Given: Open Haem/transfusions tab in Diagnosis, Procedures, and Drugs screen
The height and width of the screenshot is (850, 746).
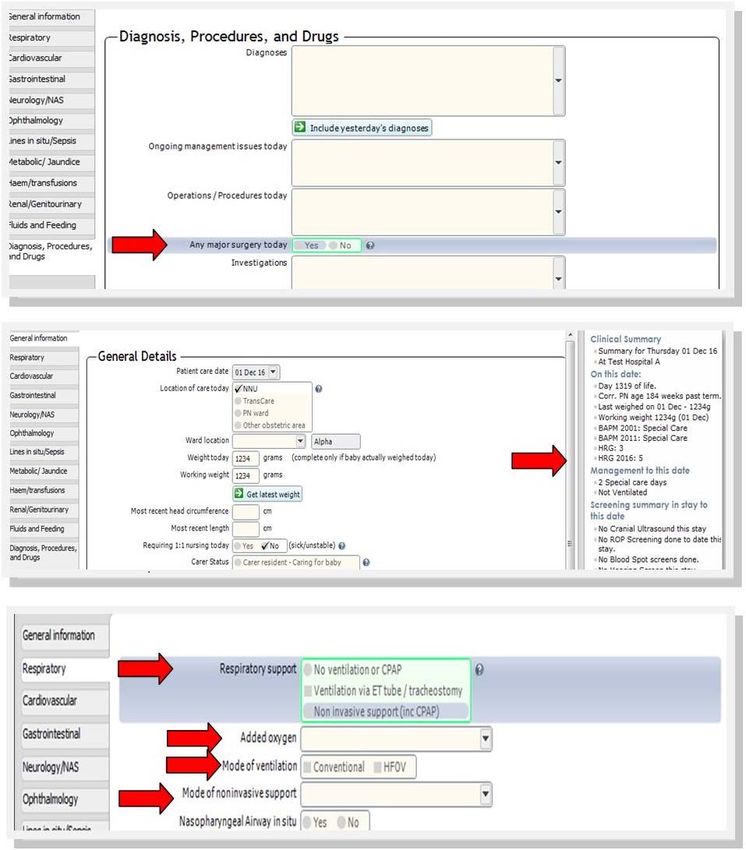Looking at the screenshot, I should pyautogui.click(x=52, y=183).
